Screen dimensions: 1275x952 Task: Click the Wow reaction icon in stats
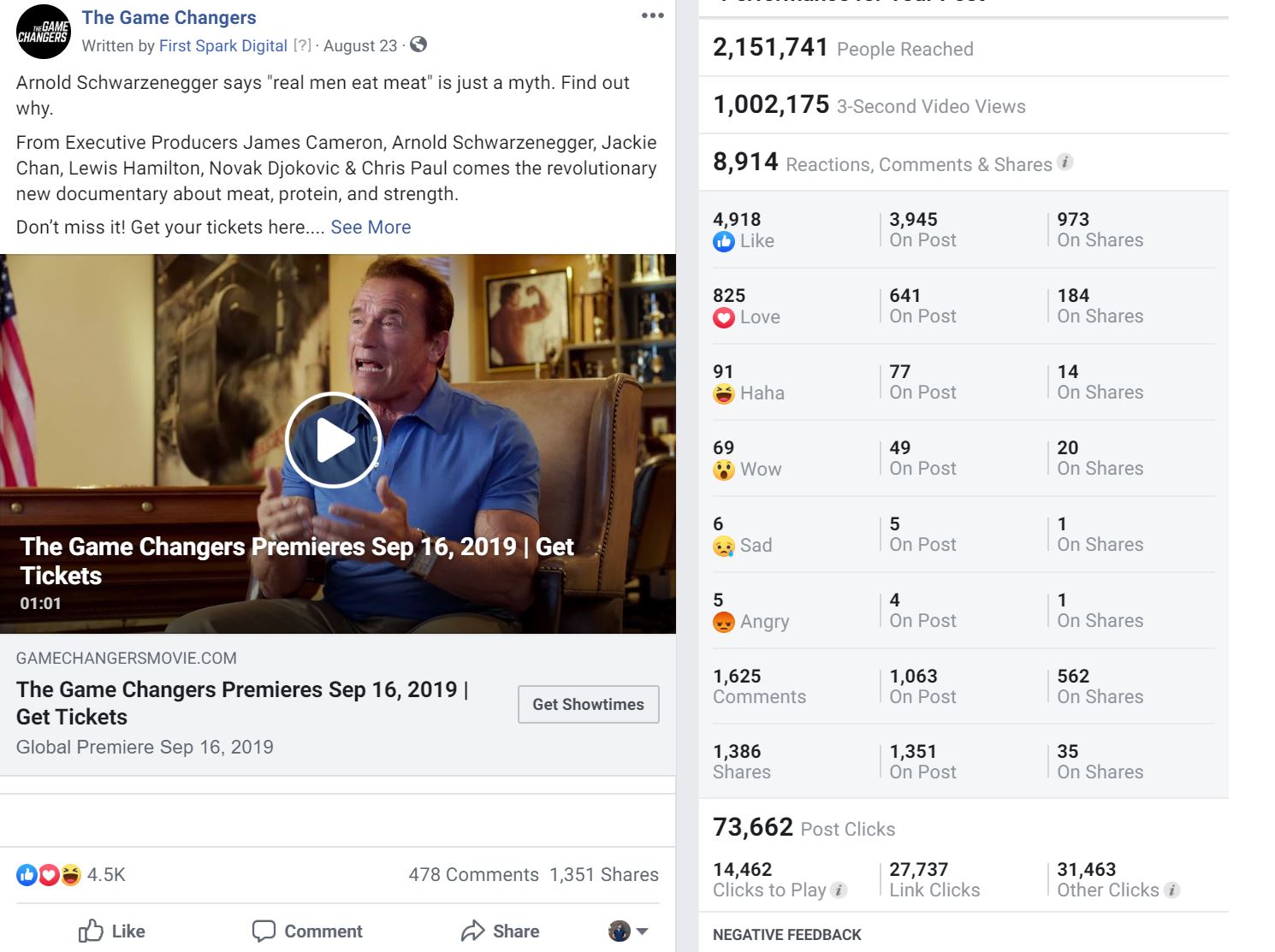724,470
